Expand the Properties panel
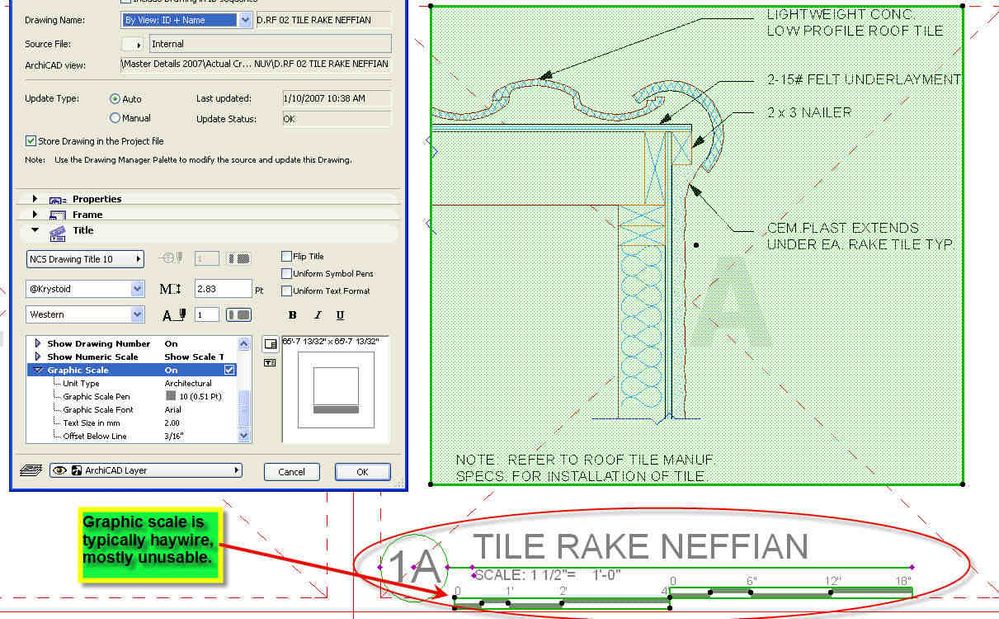The height and width of the screenshot is (619, 999). [x=35, y=199]
